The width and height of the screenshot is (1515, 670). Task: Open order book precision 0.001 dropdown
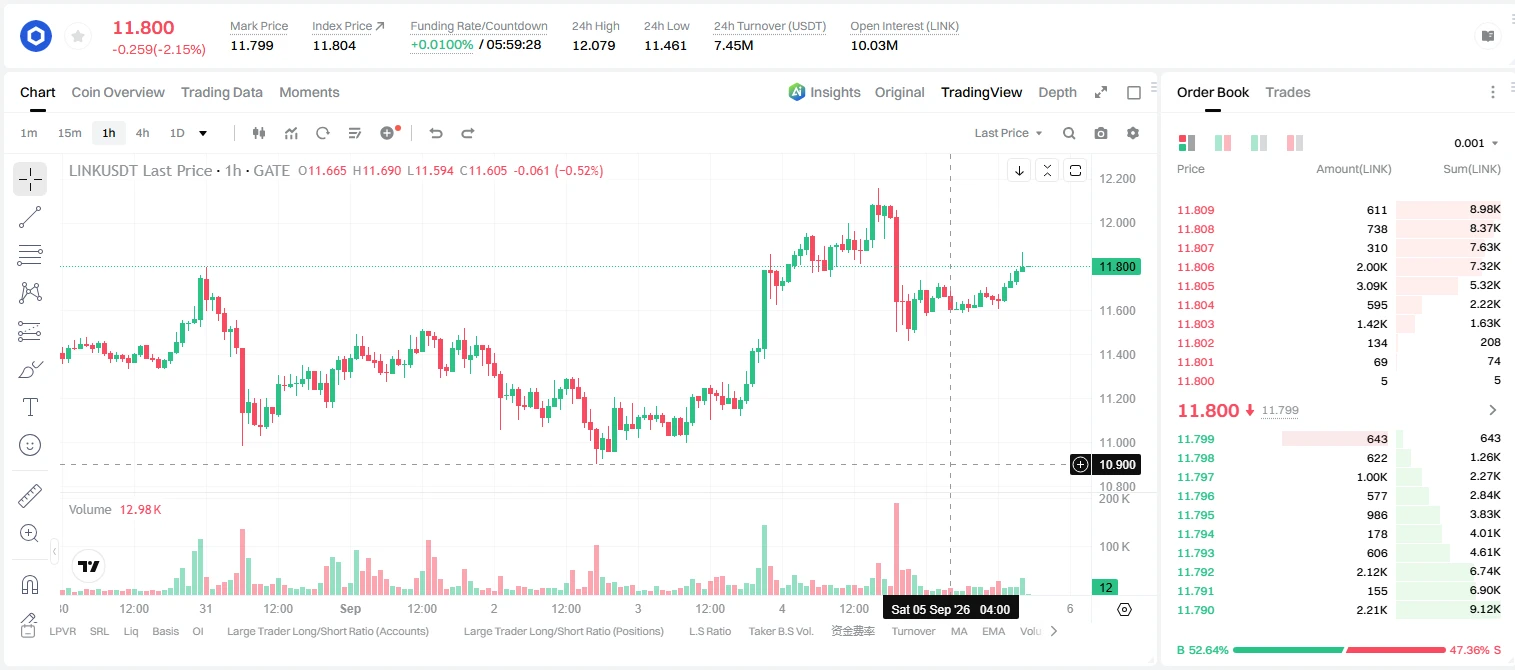point(1477,143)
